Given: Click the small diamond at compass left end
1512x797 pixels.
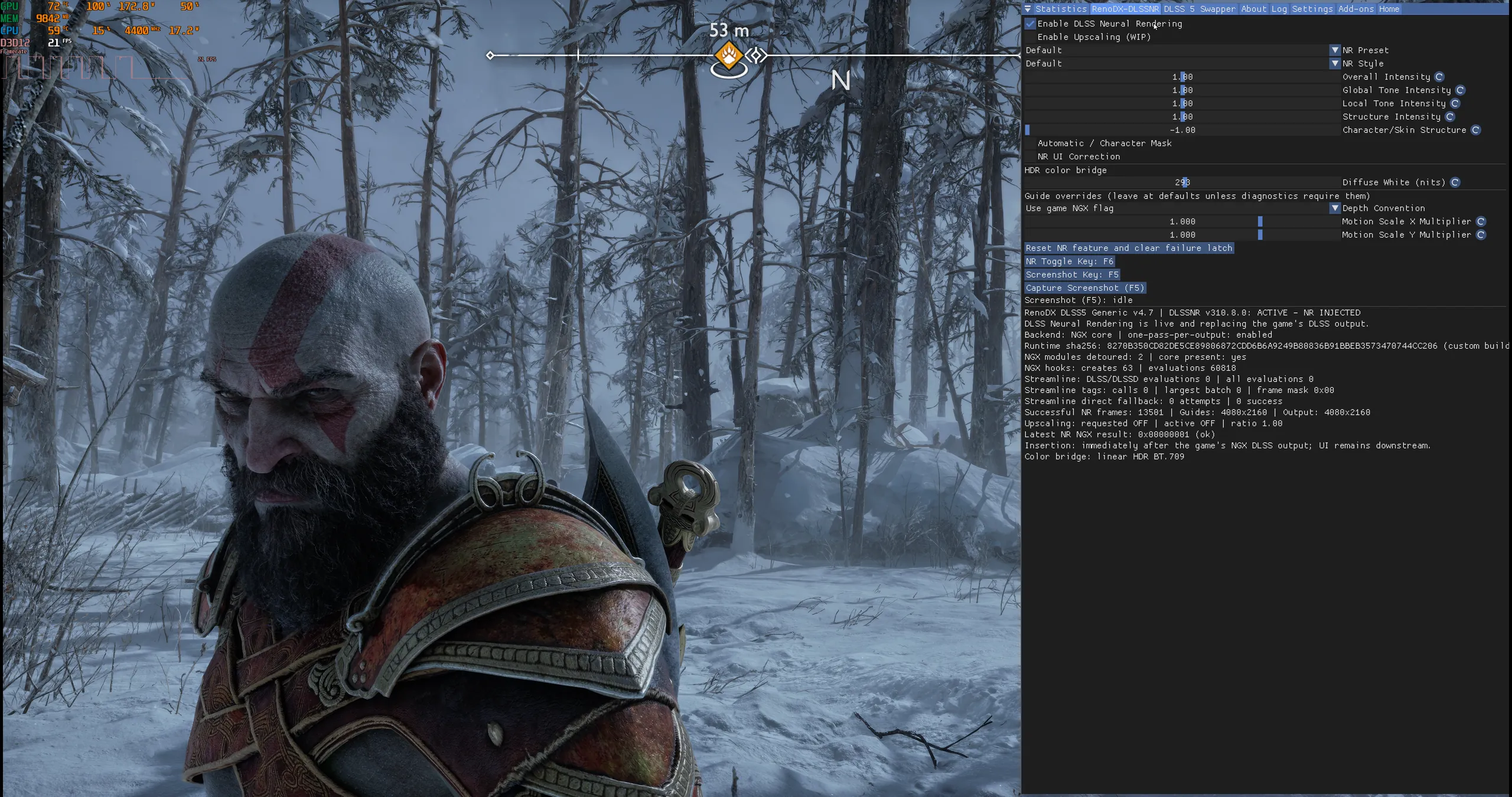Looking at the screenshot, I should [490, 55].
